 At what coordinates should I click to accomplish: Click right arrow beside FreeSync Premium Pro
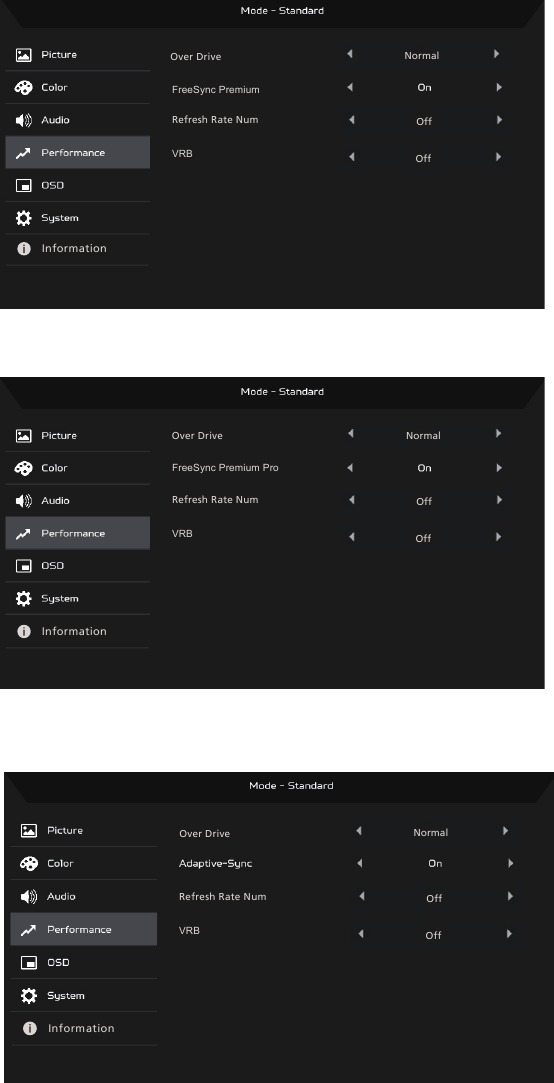[x=499, y=468]
